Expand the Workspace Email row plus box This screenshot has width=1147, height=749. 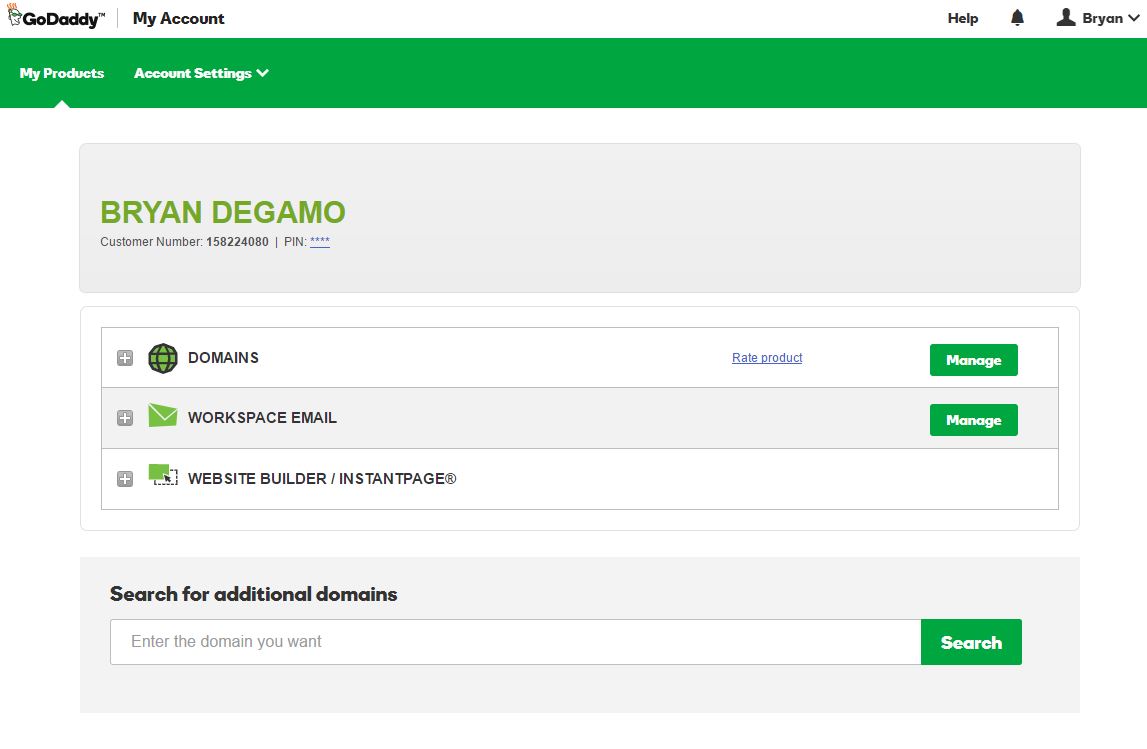(x=125, y=418)
